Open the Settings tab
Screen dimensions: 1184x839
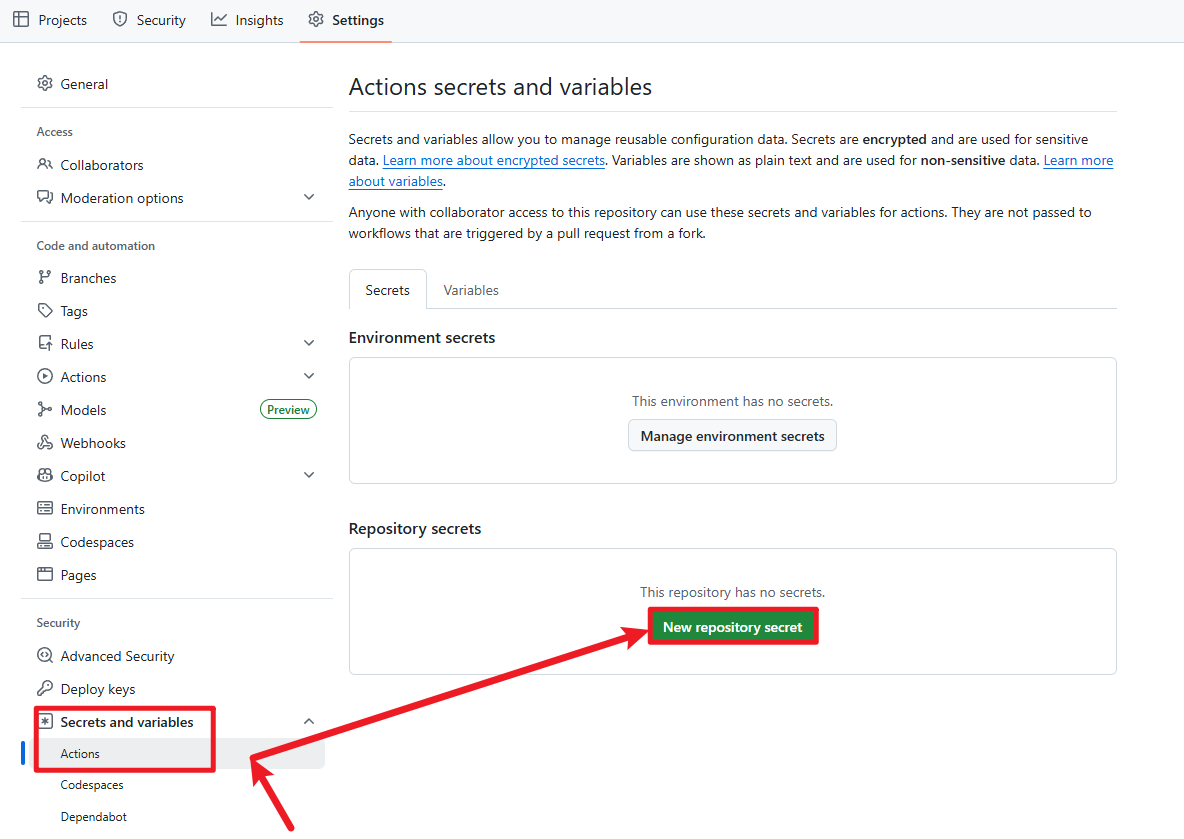pos(347,20)
